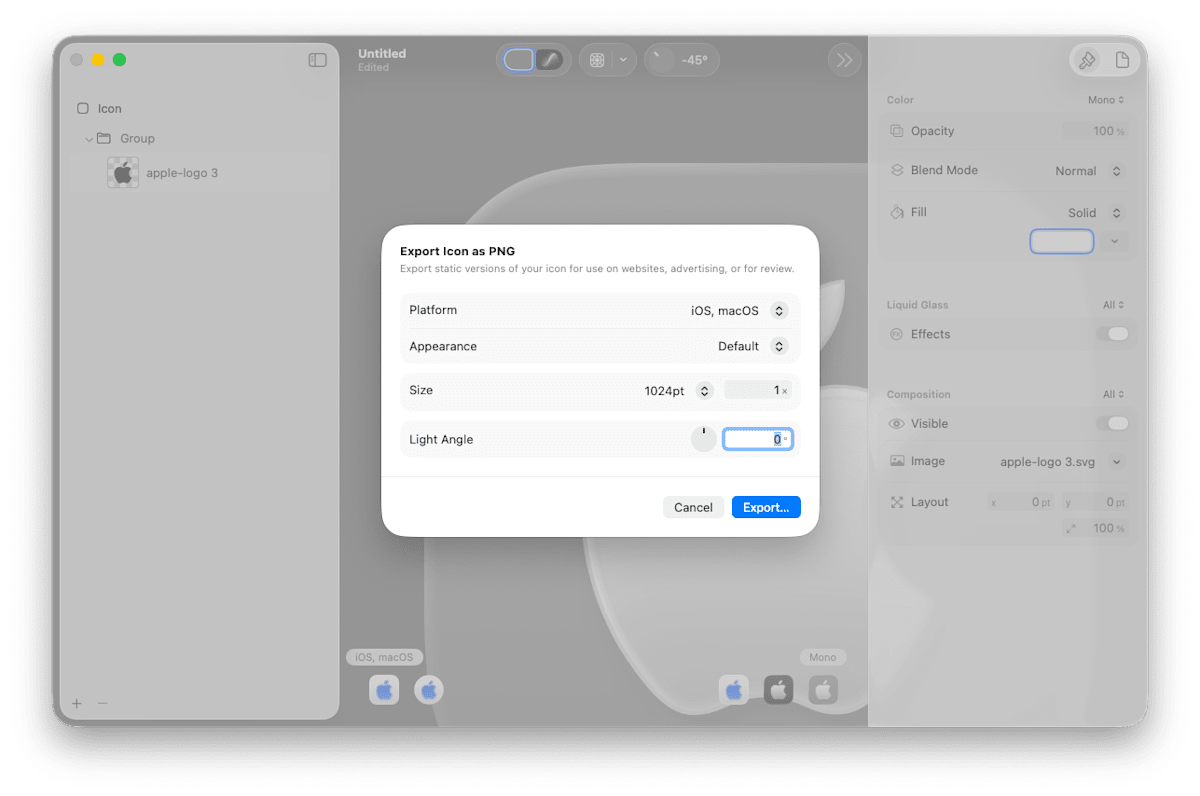This screenshot has height=796, width=1200.
Task: Toggle the grid overlay icon in toolbar
Action: click(597, 60)
